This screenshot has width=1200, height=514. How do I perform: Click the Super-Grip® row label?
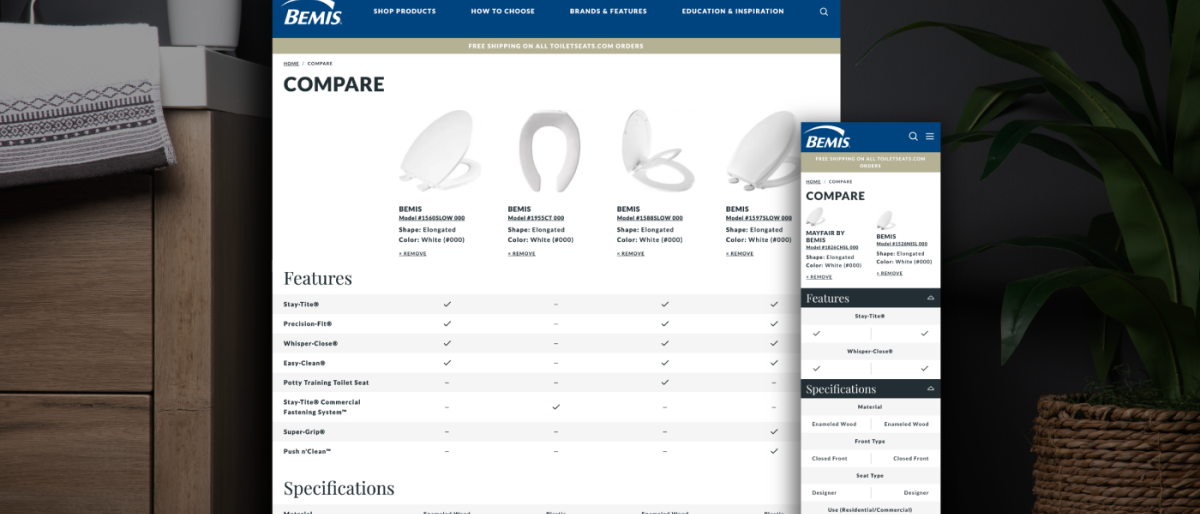[304, 432]
